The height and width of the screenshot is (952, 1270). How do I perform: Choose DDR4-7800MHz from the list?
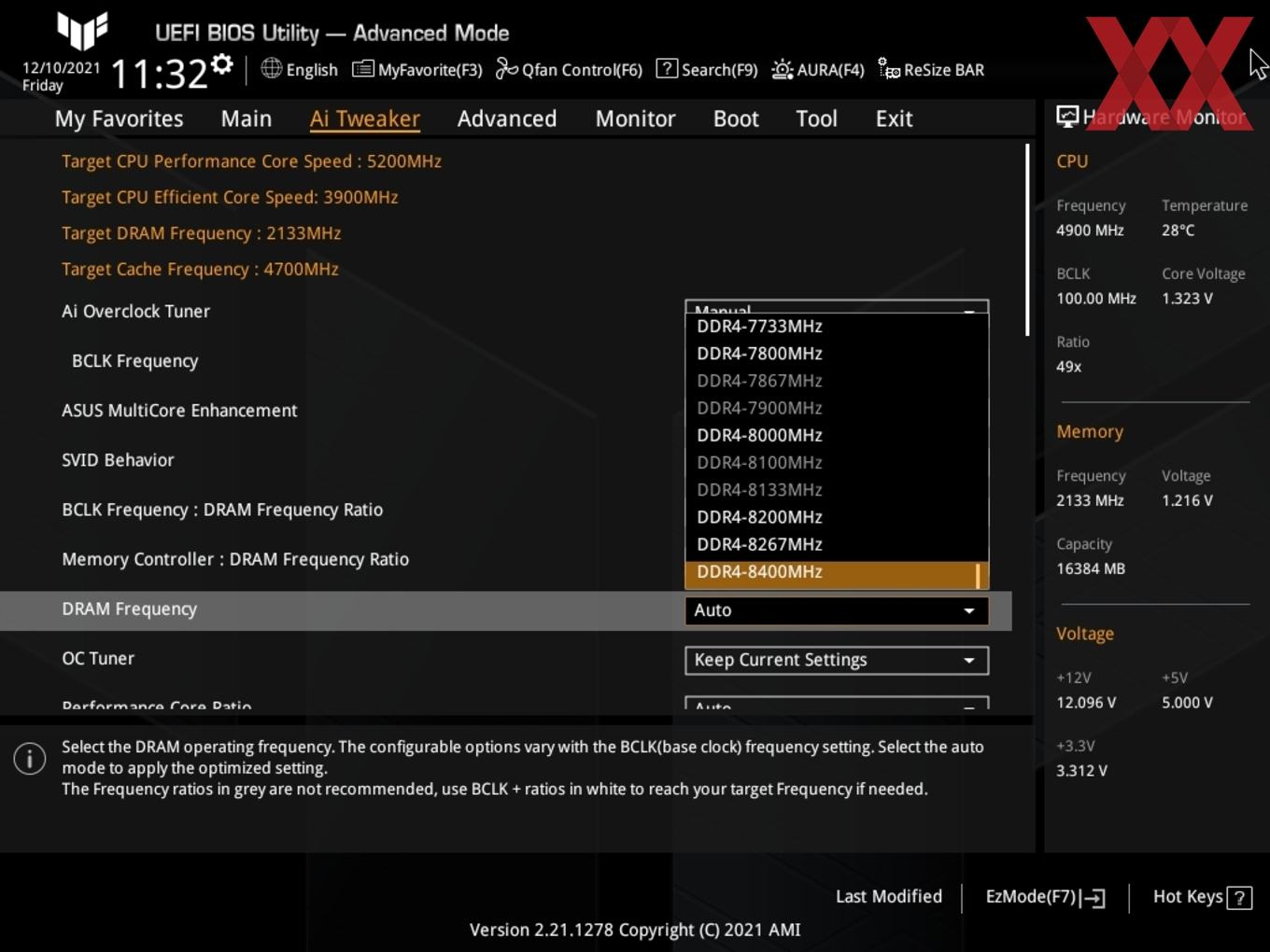(x=836, y=354)
